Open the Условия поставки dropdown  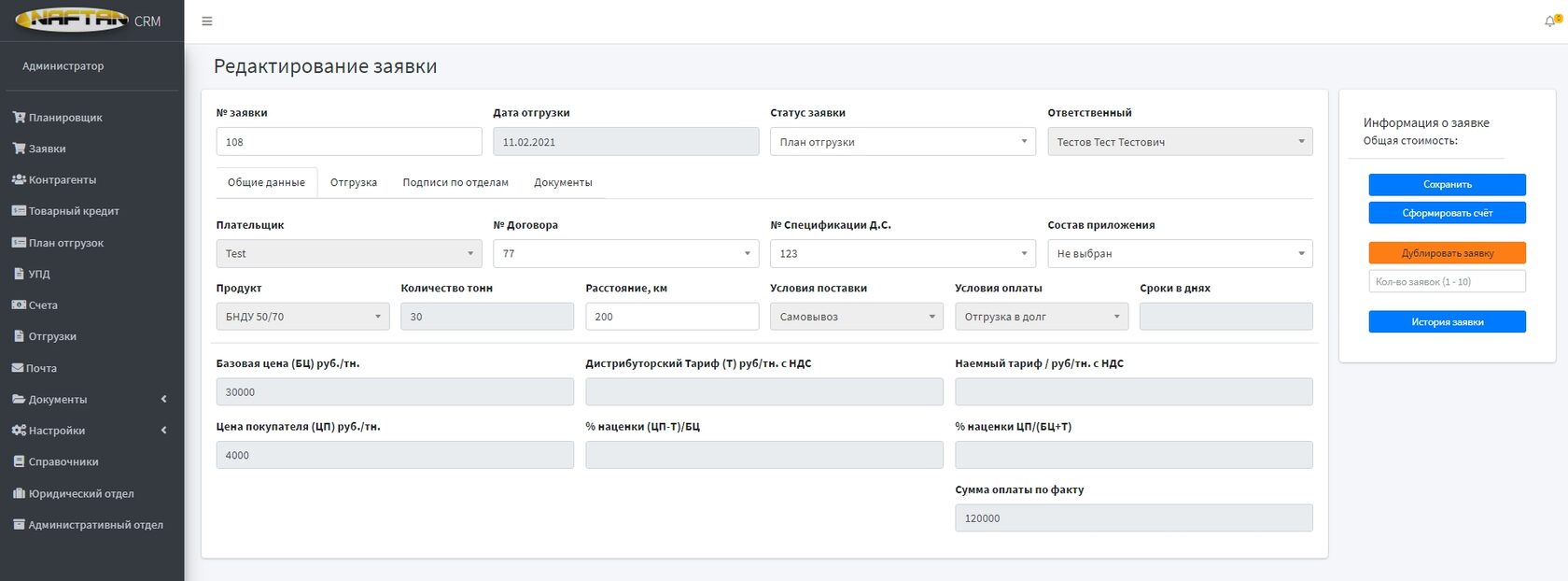coord(857,317)
